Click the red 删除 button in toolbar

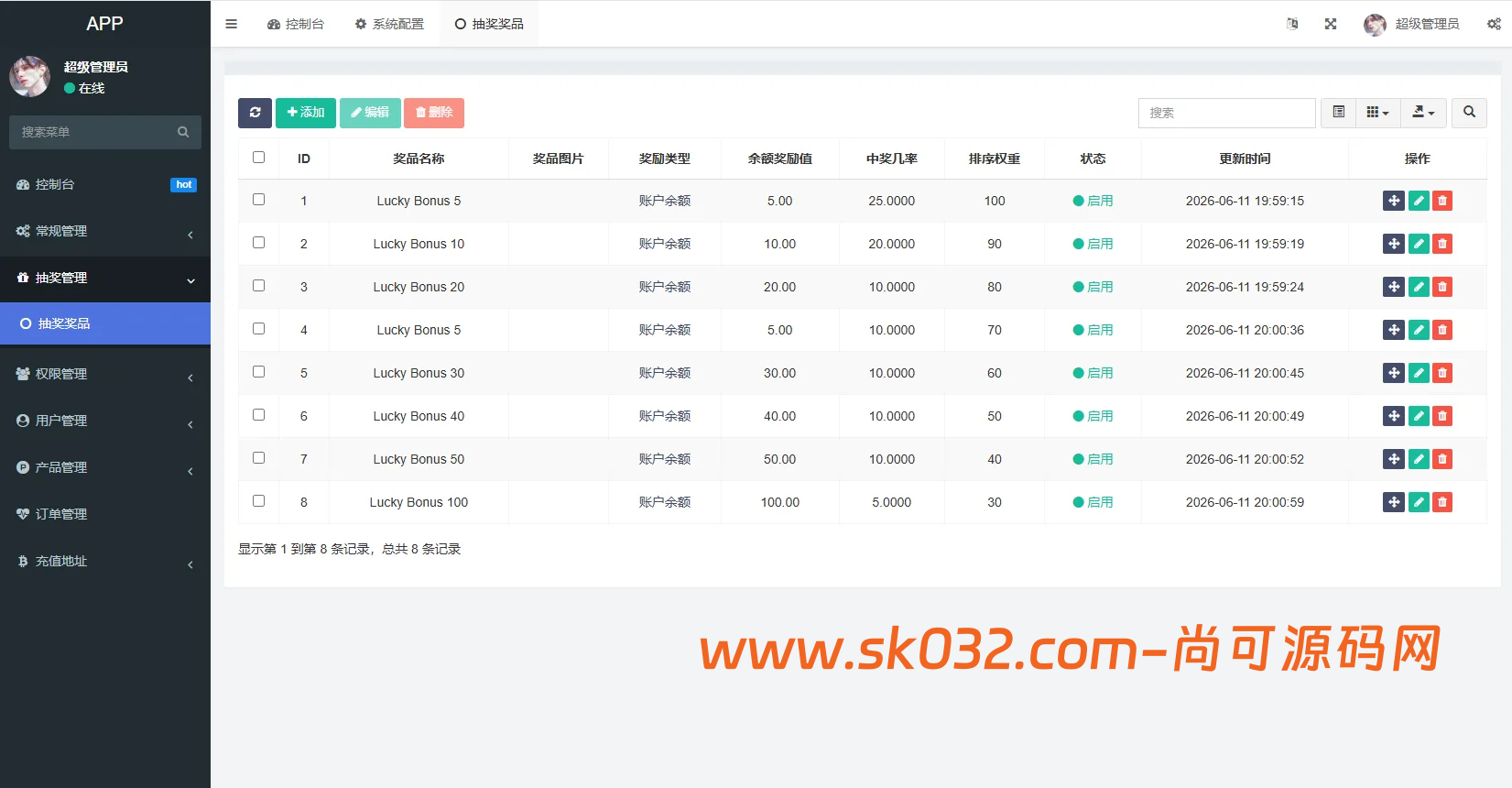coord(434,113)
